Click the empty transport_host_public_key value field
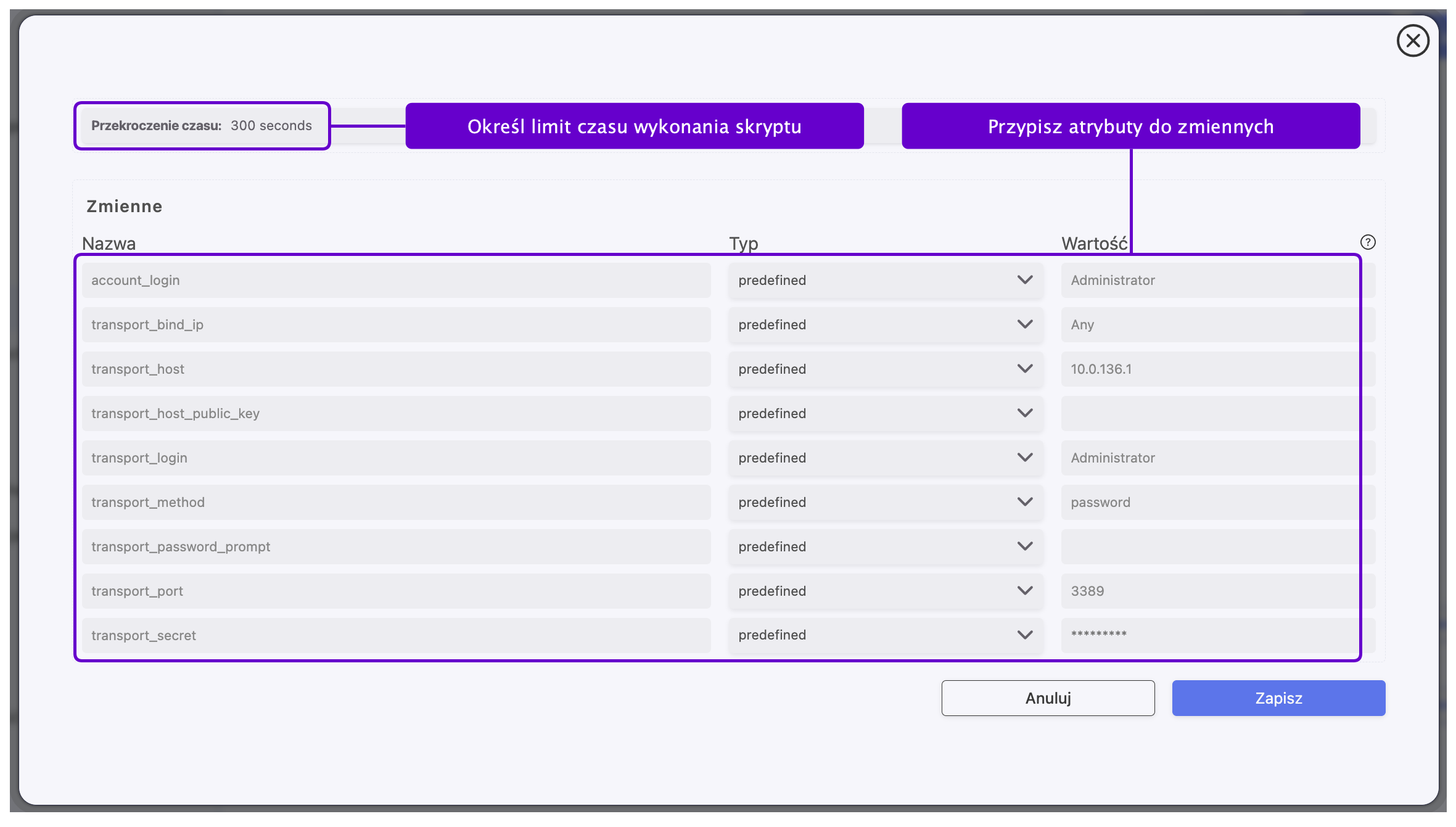The image size is (1456, 827). coord(1209,414)
